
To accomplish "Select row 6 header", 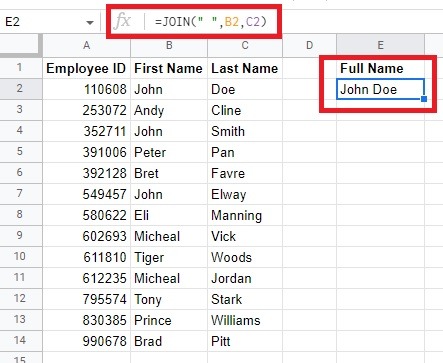I will 21,173.
